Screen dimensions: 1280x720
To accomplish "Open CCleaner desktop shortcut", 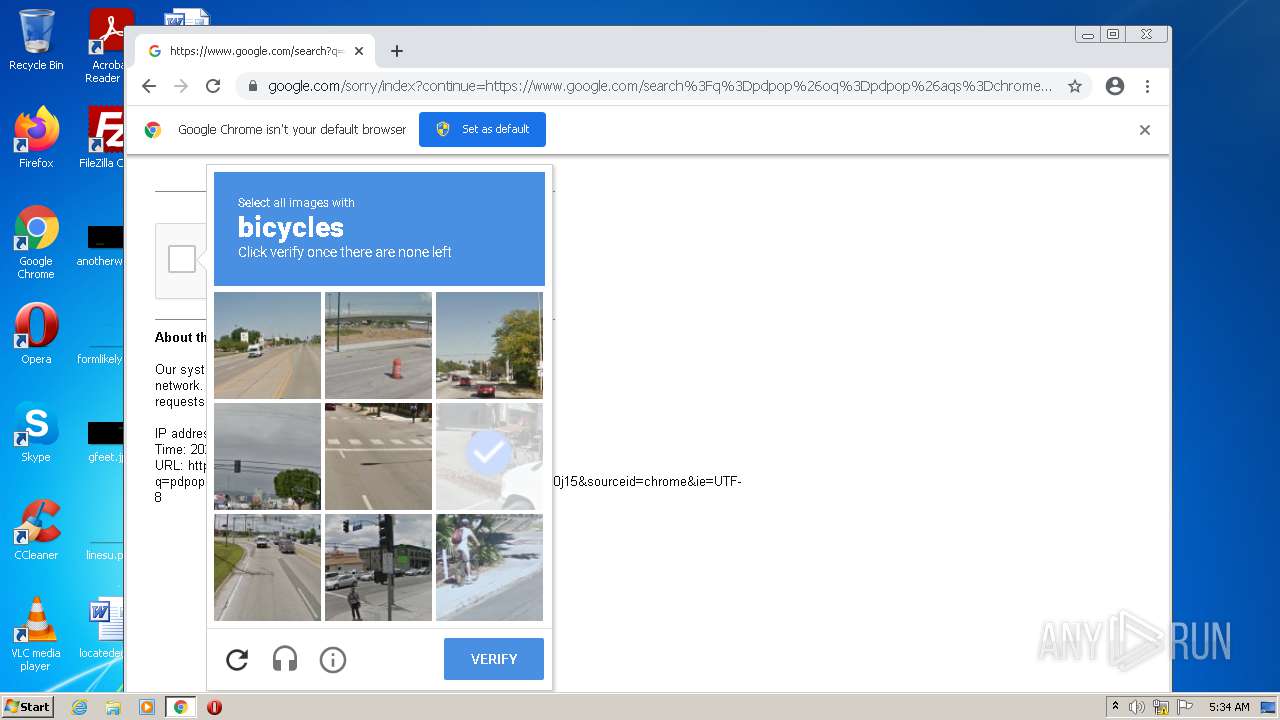I will click(x=36, y=530).
